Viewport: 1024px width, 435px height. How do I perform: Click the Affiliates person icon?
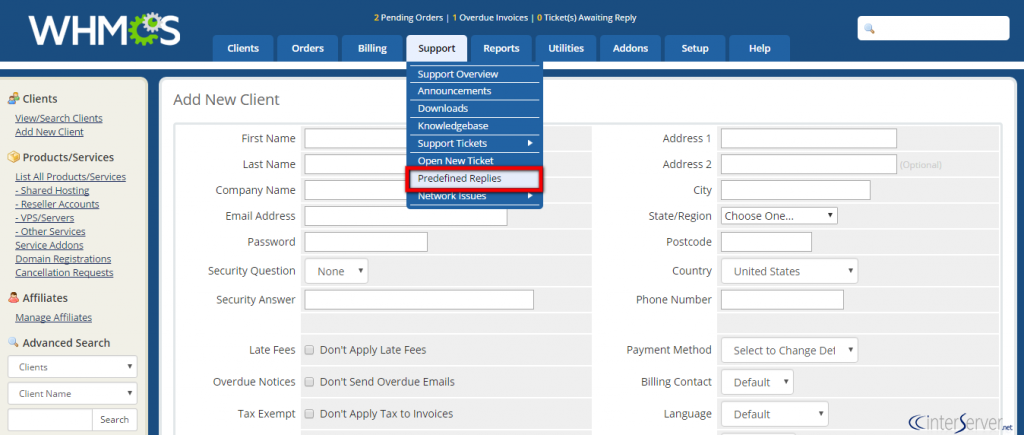pyautogui.click(x=13, y=298)
